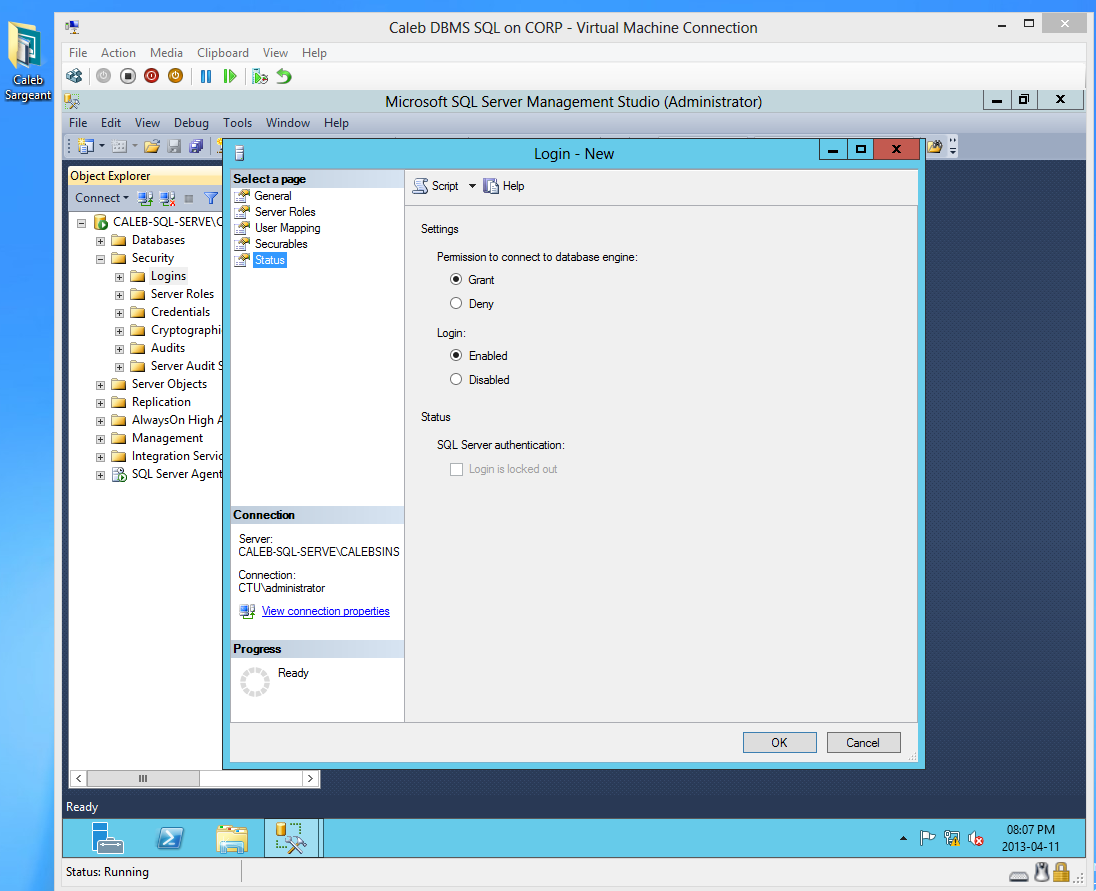The height and width of the screenshot is (891, 1096).
Task: Open the User Mapping page
Action: [x=287, y=228]
